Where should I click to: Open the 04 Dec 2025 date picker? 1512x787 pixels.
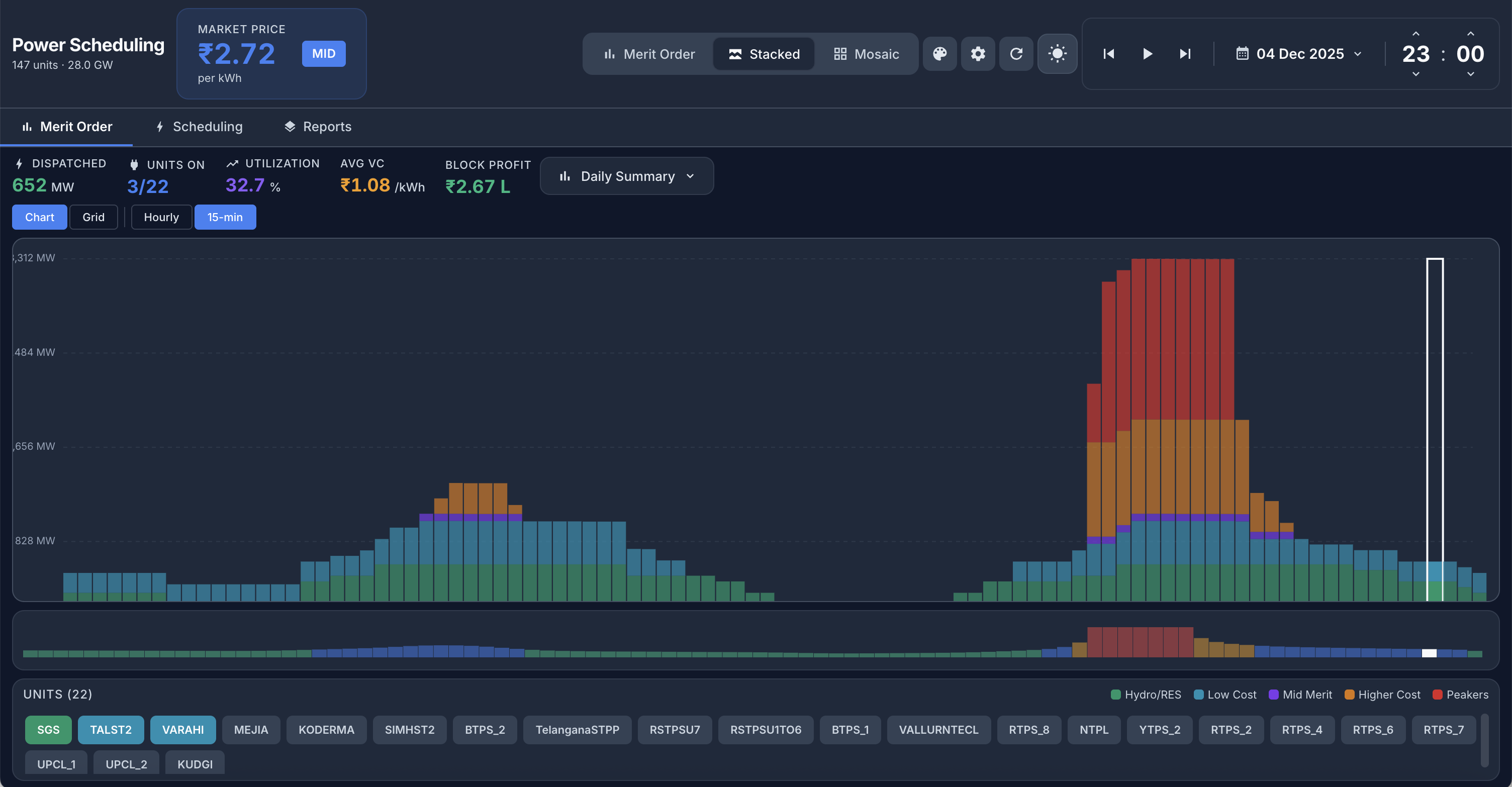pos(1298,53)
